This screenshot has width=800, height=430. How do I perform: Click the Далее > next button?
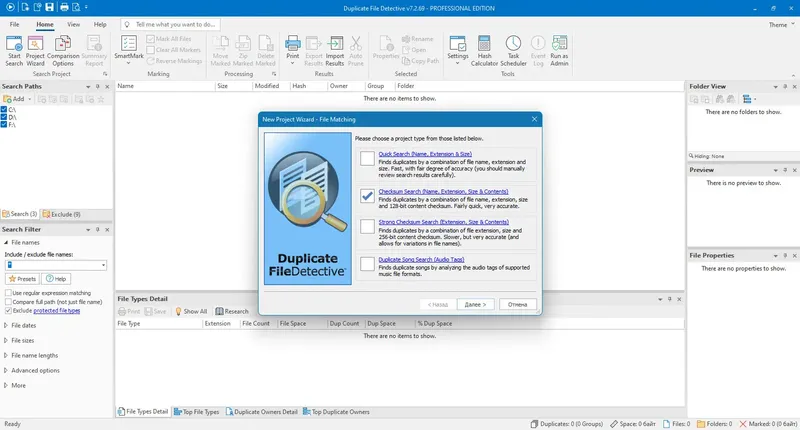(475, 305)
